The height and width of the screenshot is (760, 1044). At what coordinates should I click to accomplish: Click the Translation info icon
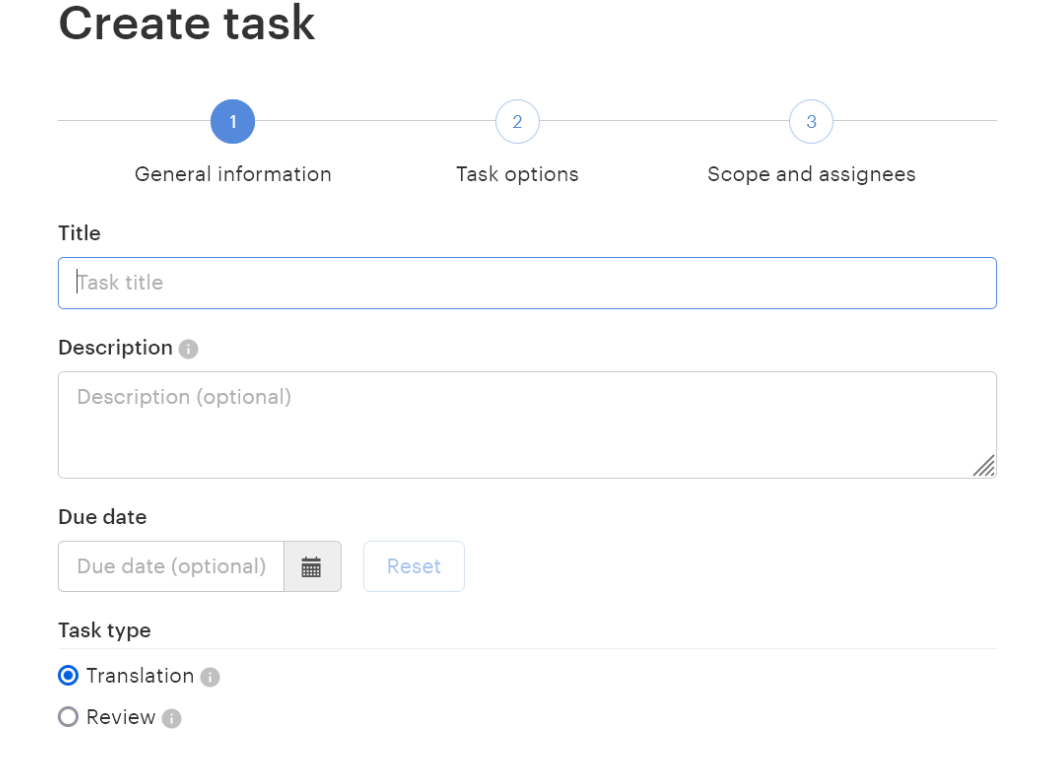pyautogui.click(x=210, y=677)
